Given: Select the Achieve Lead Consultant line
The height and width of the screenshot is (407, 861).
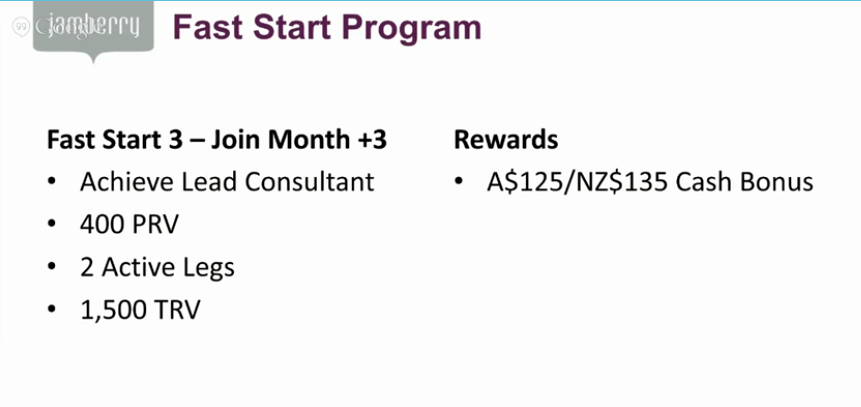Looking at the screenshot, I should (227, 182).
